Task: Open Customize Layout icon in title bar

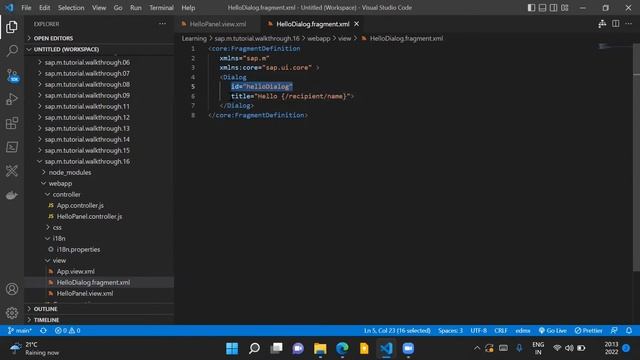Action: (x=564, y=8)
